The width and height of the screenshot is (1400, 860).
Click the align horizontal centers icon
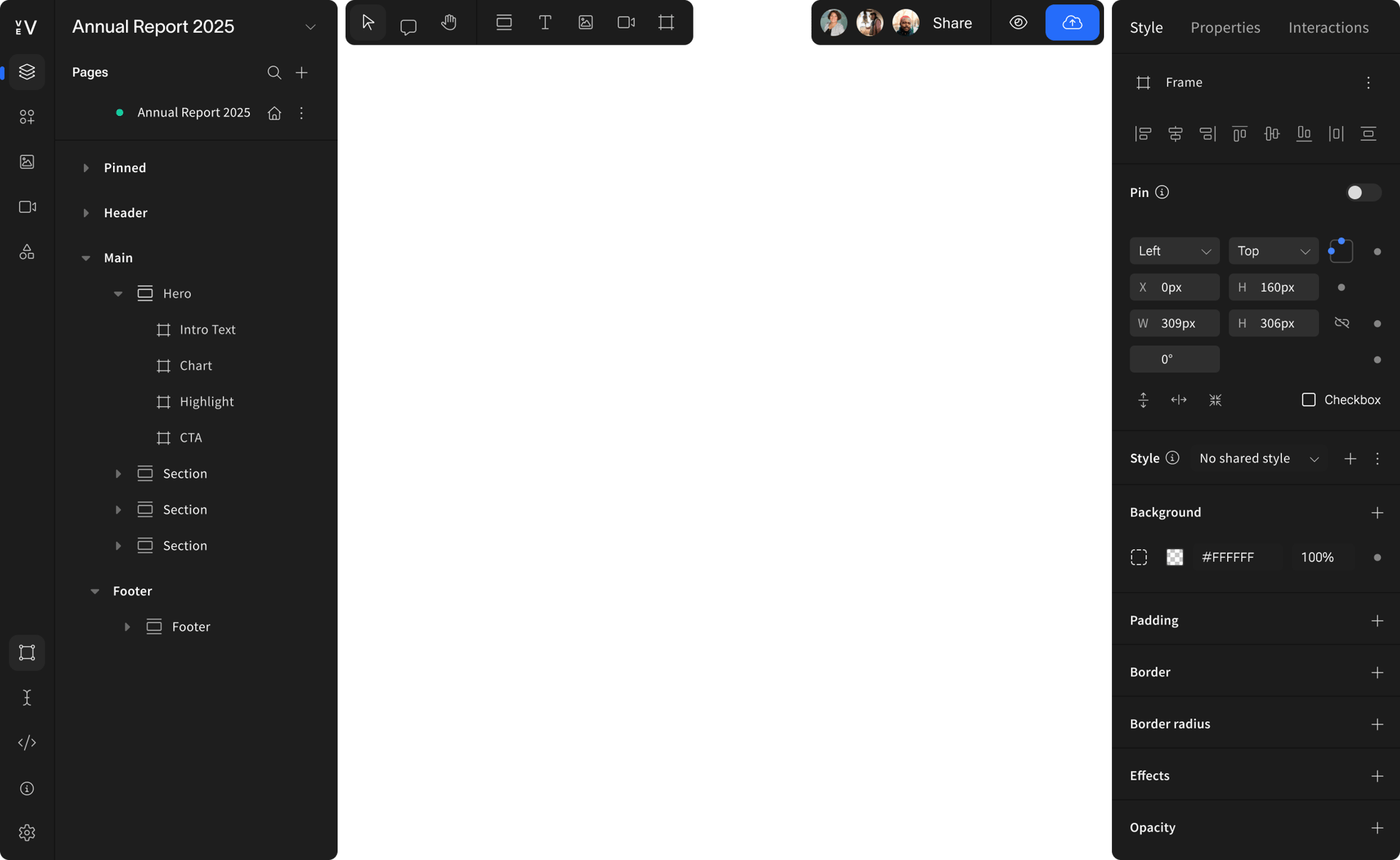[x=1175, y=133]
